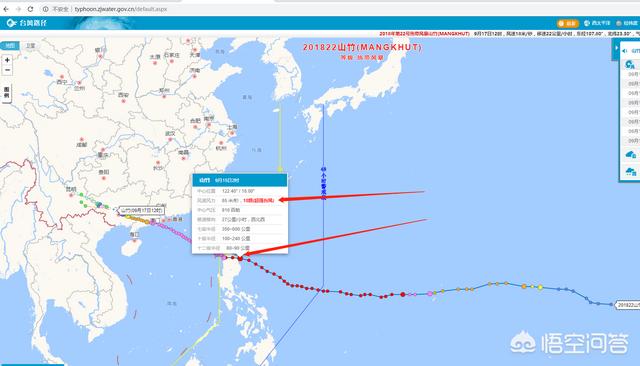Click the large red typhoon track point near Luzon
Screen dimensions: 640x366
pos(240,258)
